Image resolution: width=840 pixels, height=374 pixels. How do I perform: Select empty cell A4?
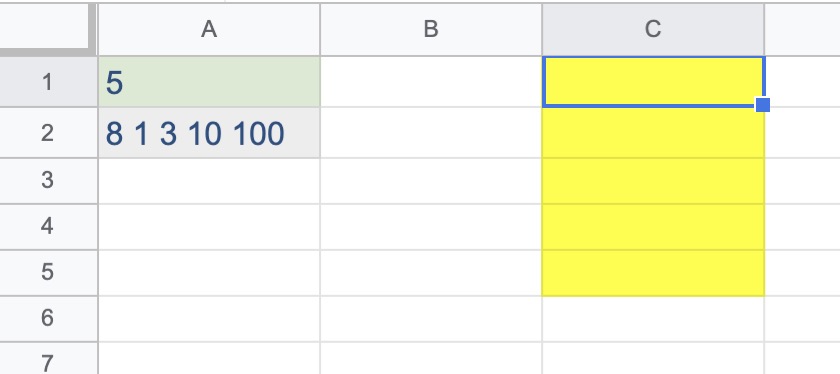[209, 227]
